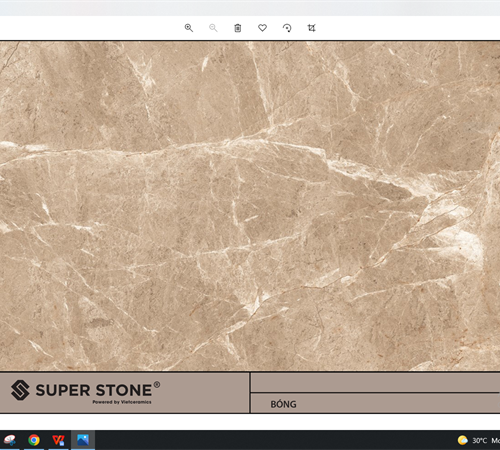
Task: Click the grey window title bar
Action: click(x=250, y=8)
